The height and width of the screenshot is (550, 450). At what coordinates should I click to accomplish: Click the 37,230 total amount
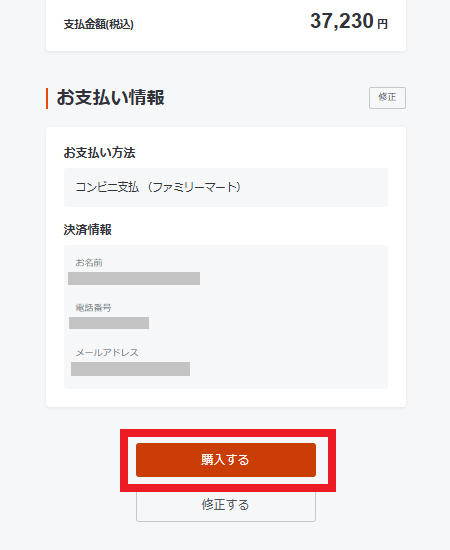[342, 21]
